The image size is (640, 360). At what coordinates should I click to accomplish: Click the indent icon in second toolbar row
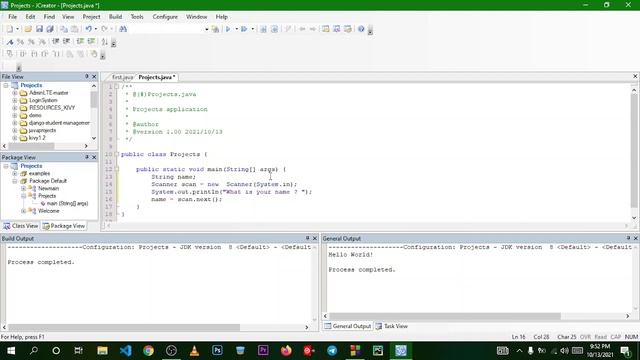point(56,42)
